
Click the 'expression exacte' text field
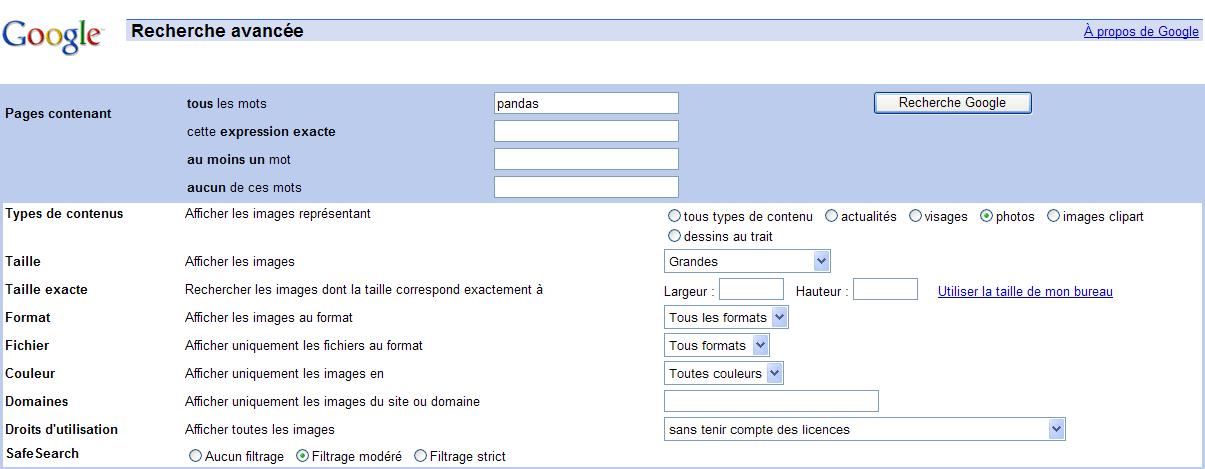tap(586, 131)
